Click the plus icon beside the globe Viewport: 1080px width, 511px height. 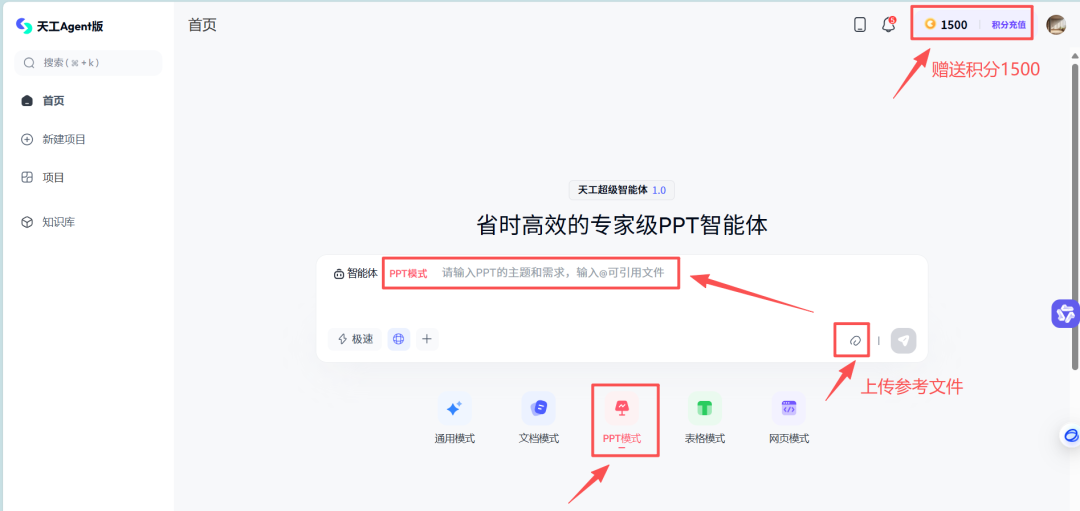(427, 339)
